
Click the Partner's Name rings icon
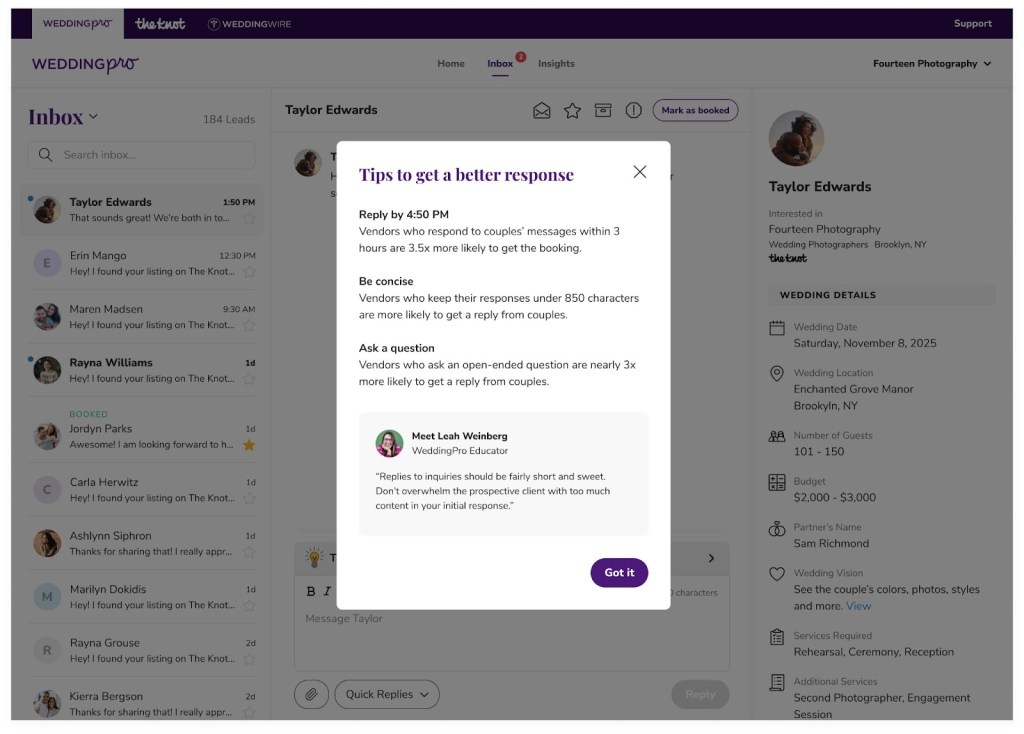777,528
